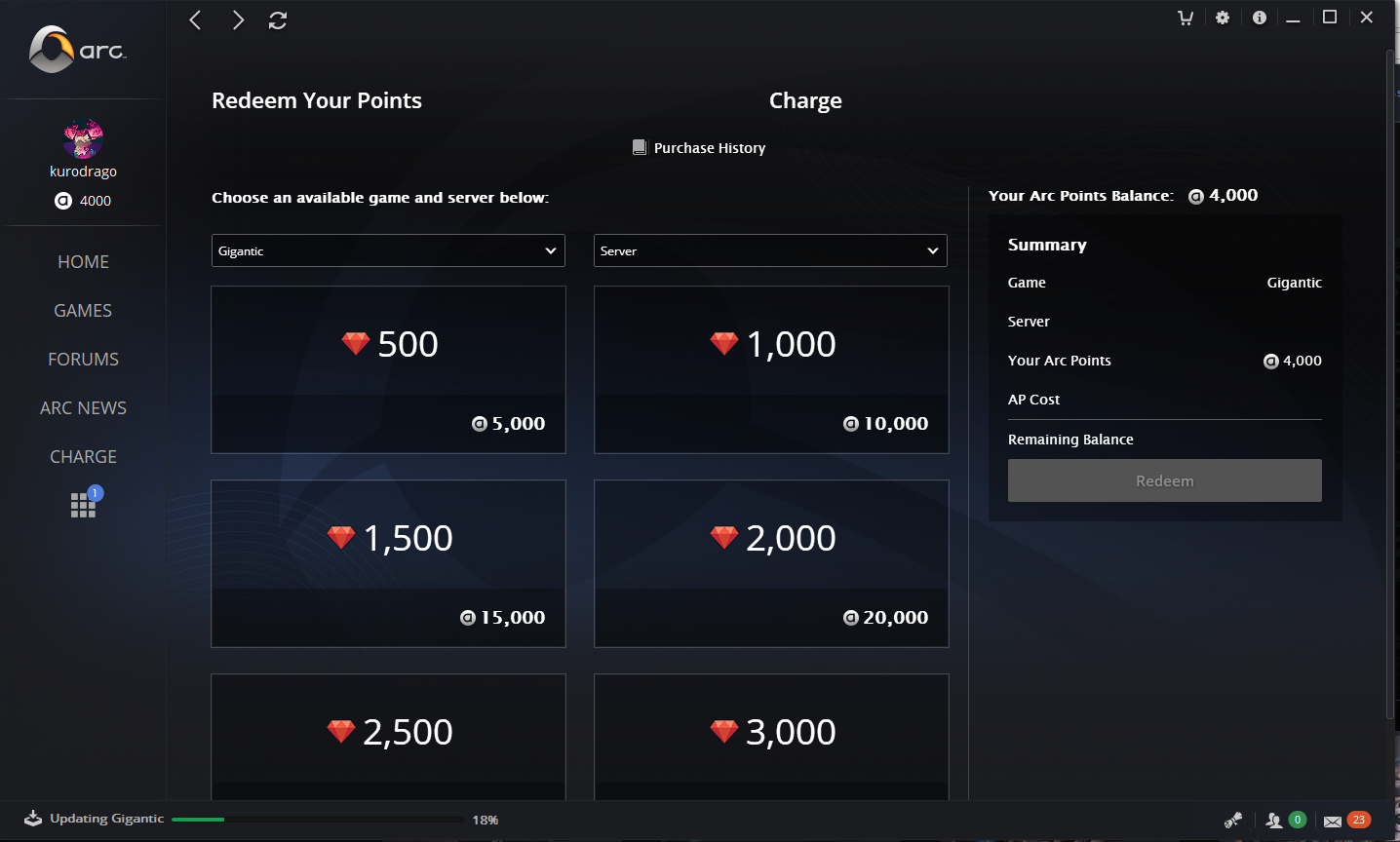Click the Updating Gigantic progress bar
The image size is (1400, 842).
[317, 820]
